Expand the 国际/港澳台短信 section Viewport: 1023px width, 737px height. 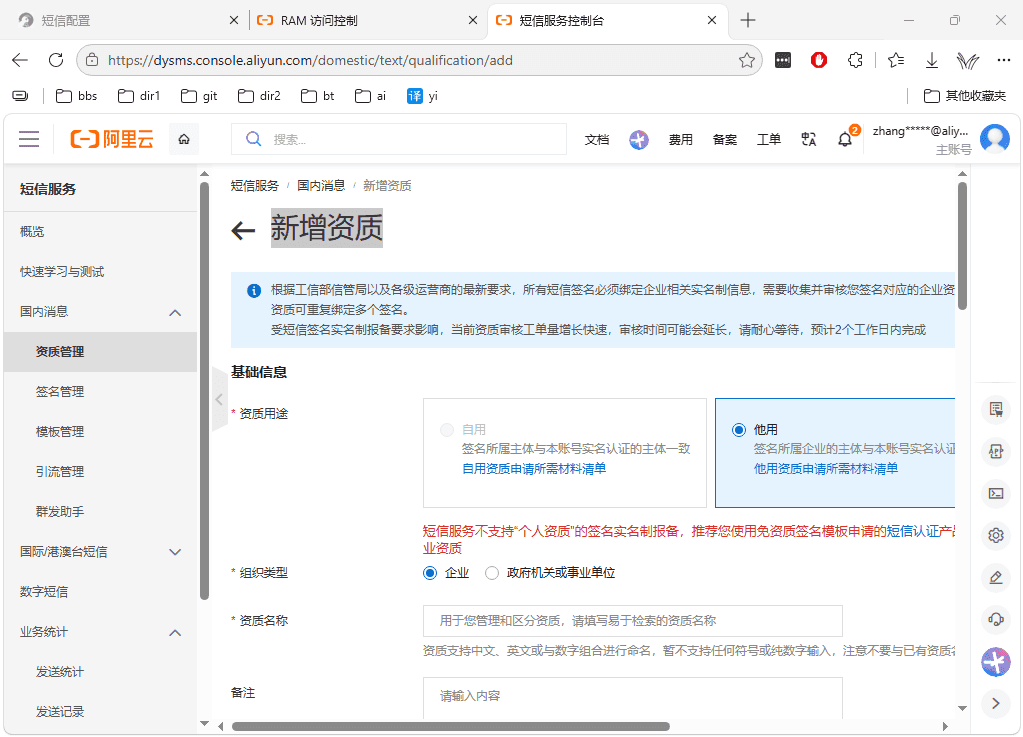point(175,552)
